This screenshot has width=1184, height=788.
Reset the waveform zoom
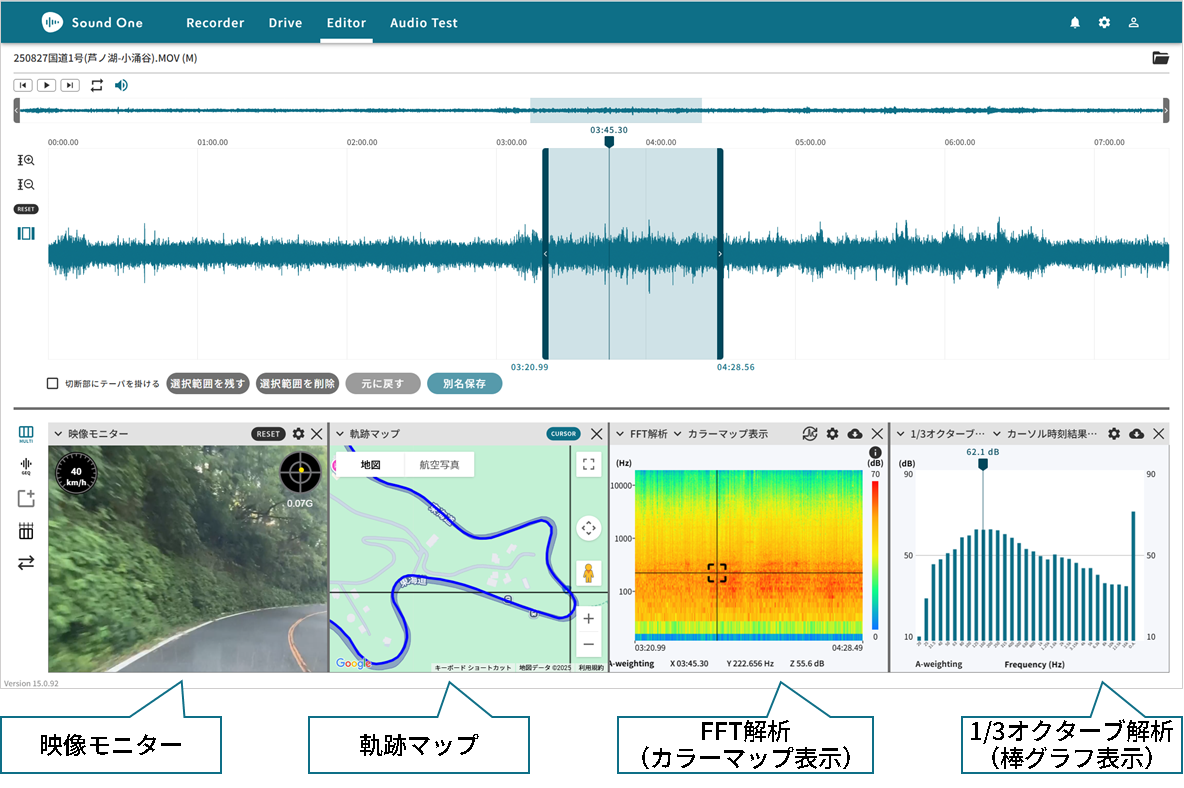click(26, 209)
